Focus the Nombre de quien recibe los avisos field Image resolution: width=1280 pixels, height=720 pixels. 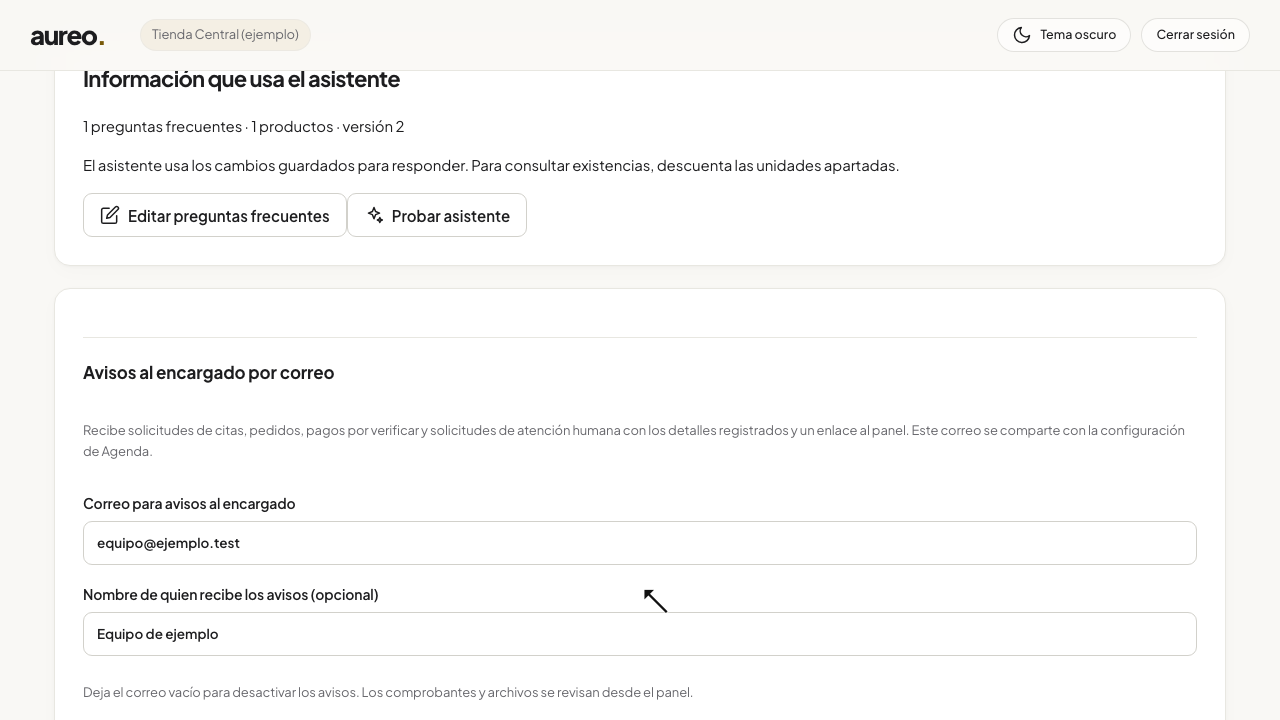pyautogui.click(x=640, y=634)
